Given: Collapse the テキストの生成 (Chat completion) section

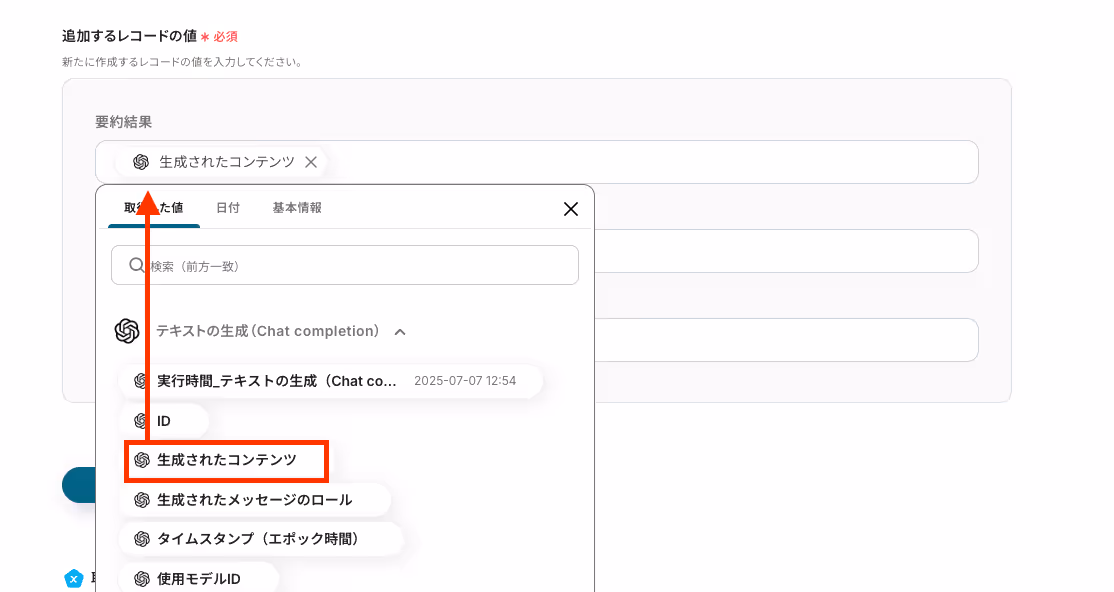Looking at the screenshot, I should coord(400,332).
